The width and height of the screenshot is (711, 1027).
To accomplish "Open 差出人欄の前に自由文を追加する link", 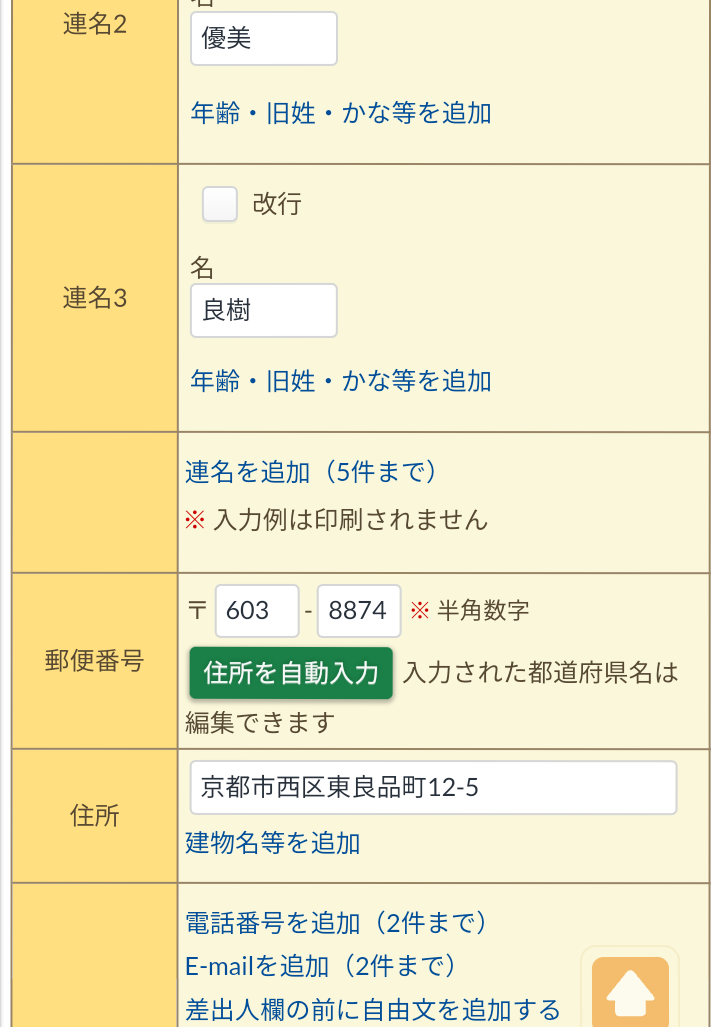I will click(373, 1009).
